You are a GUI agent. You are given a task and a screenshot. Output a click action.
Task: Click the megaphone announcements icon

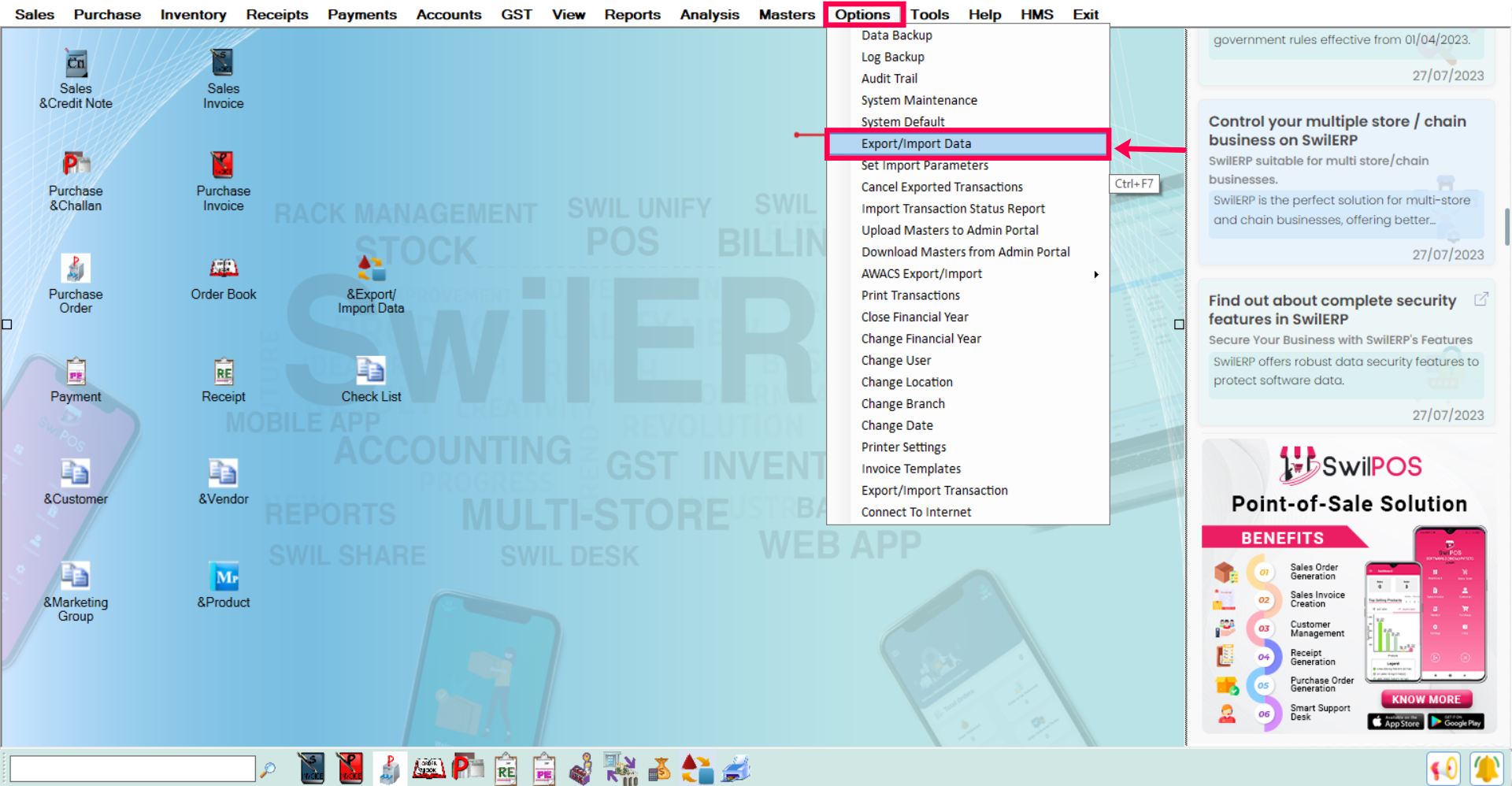tap(1443, 769)
